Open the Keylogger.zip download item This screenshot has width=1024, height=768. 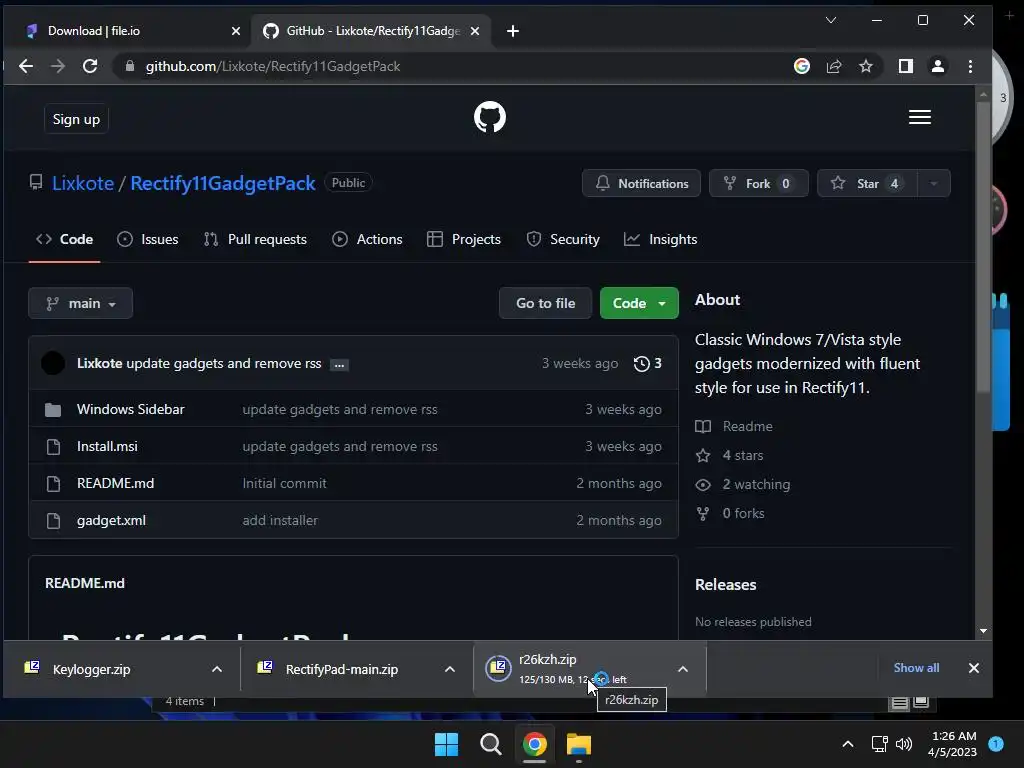coord(91,669)
